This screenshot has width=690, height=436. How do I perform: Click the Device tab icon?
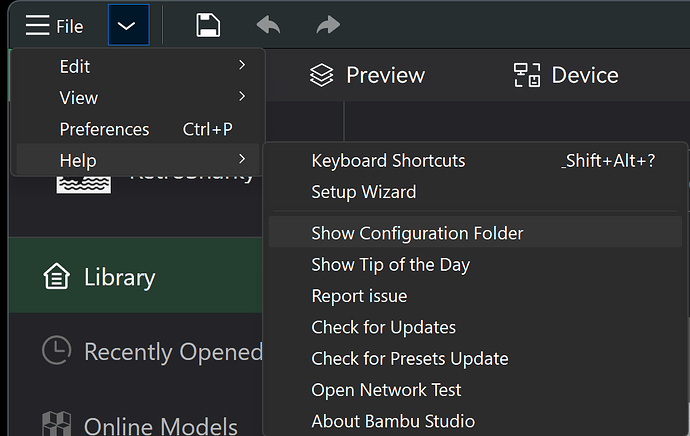pos(527,75)
